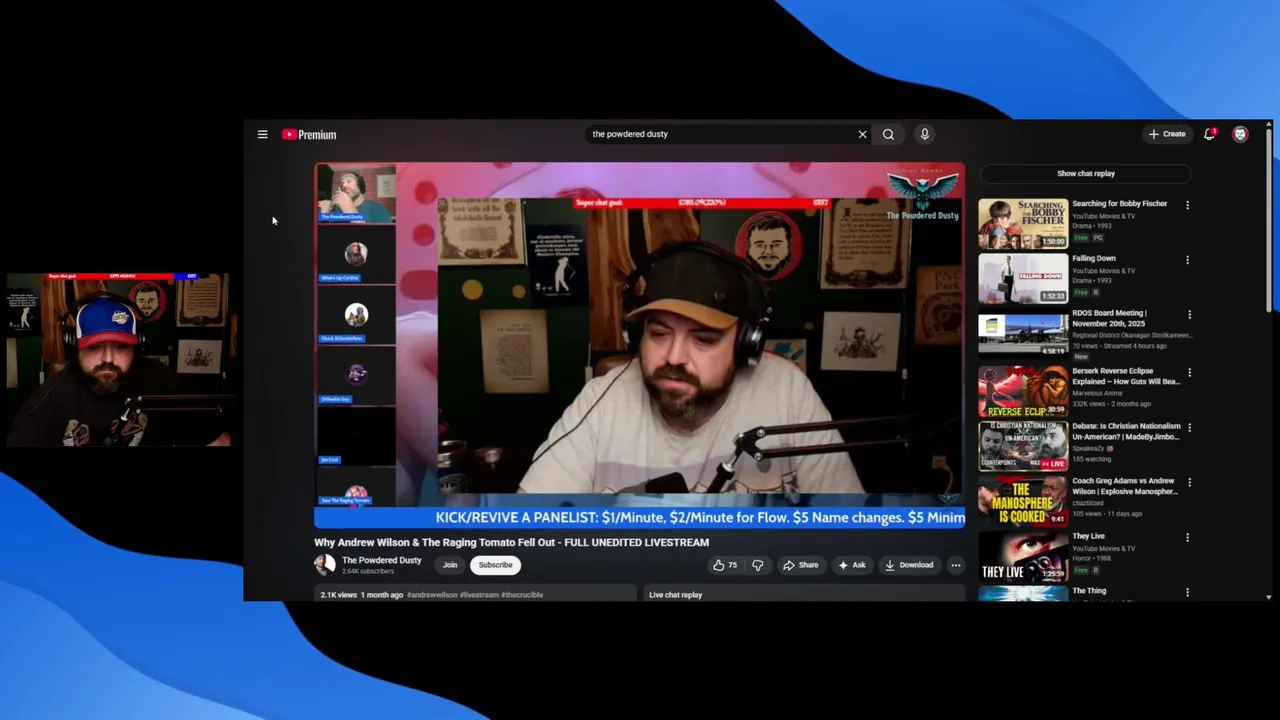1280x720 pixels.
Task: Open Searching for Bobby Fischer thumbnail
Action: point(1023,223)
